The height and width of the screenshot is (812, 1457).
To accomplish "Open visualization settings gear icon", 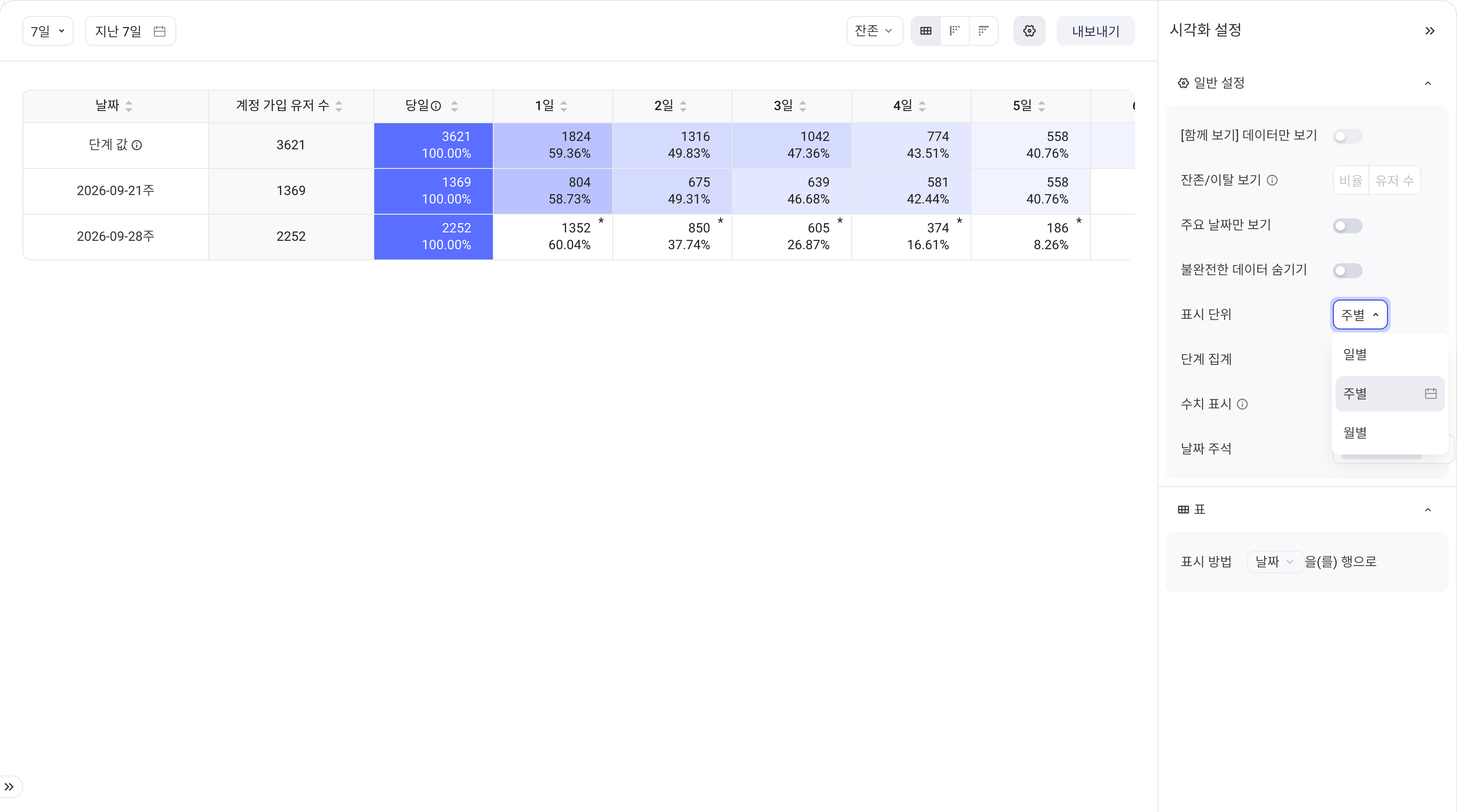I will pyautogui.click(x=1030, y=30).
